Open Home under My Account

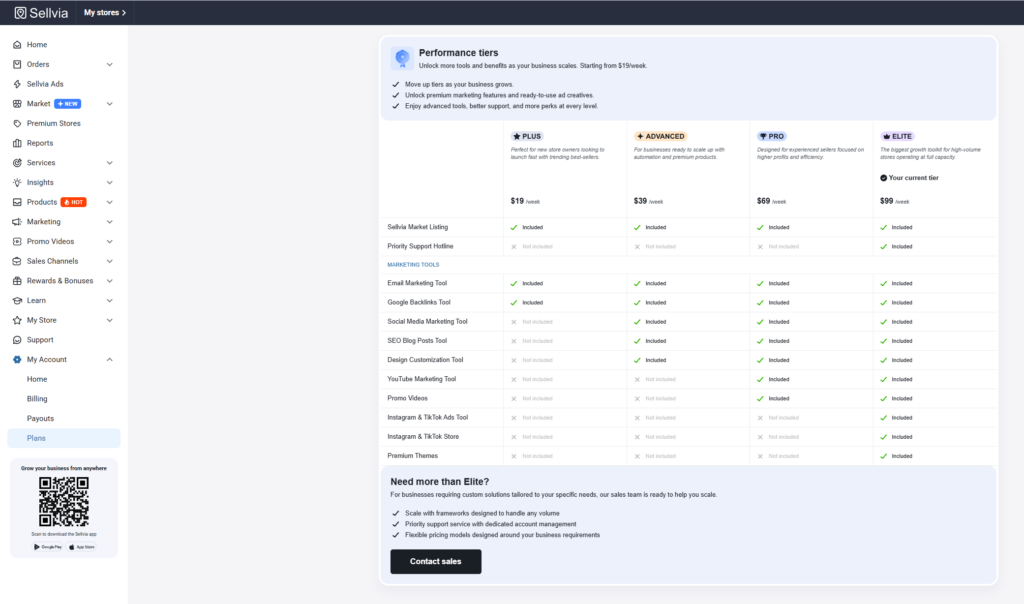click(37, 379)
